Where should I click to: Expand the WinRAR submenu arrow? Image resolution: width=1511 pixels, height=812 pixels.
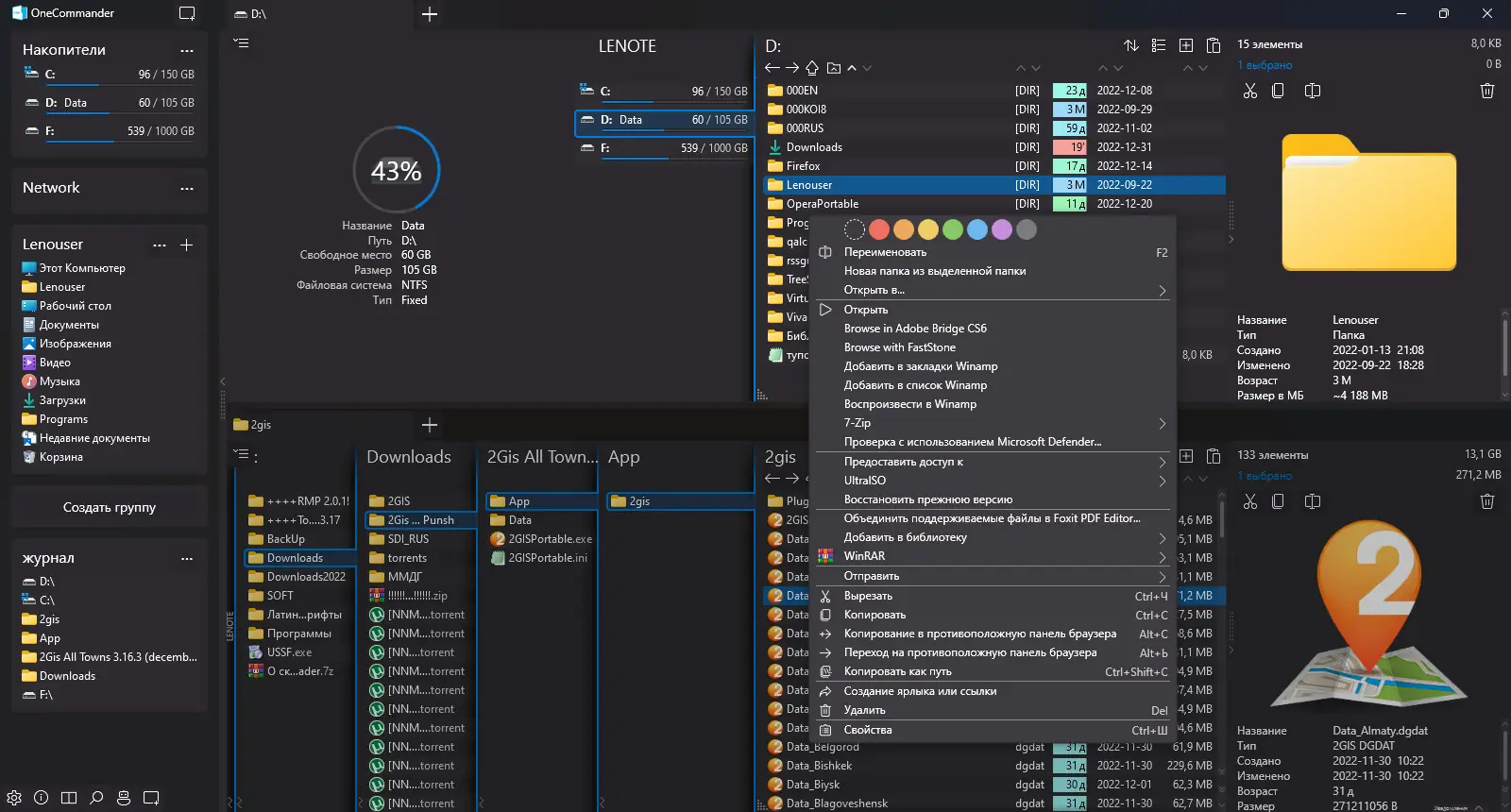(1163, 557)
